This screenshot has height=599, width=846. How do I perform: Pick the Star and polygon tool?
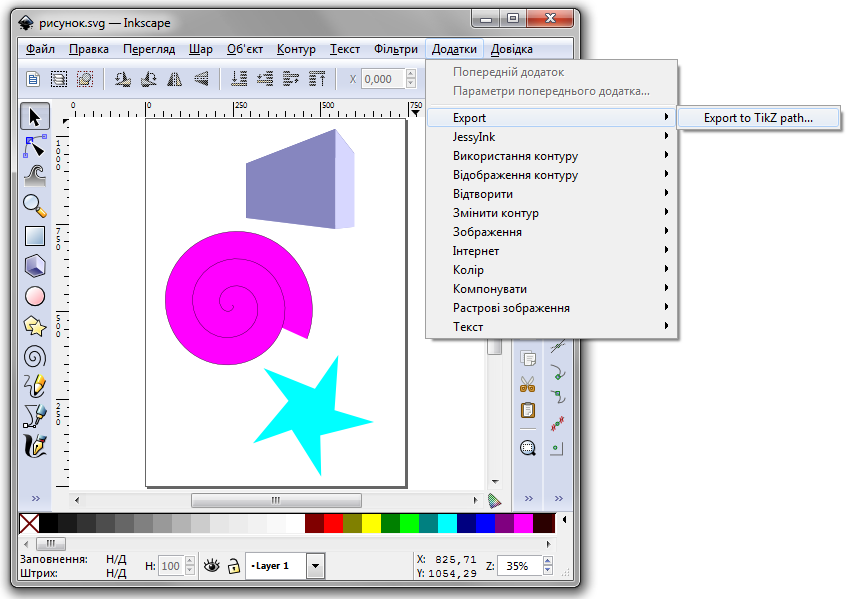click(x=36, y=326)
